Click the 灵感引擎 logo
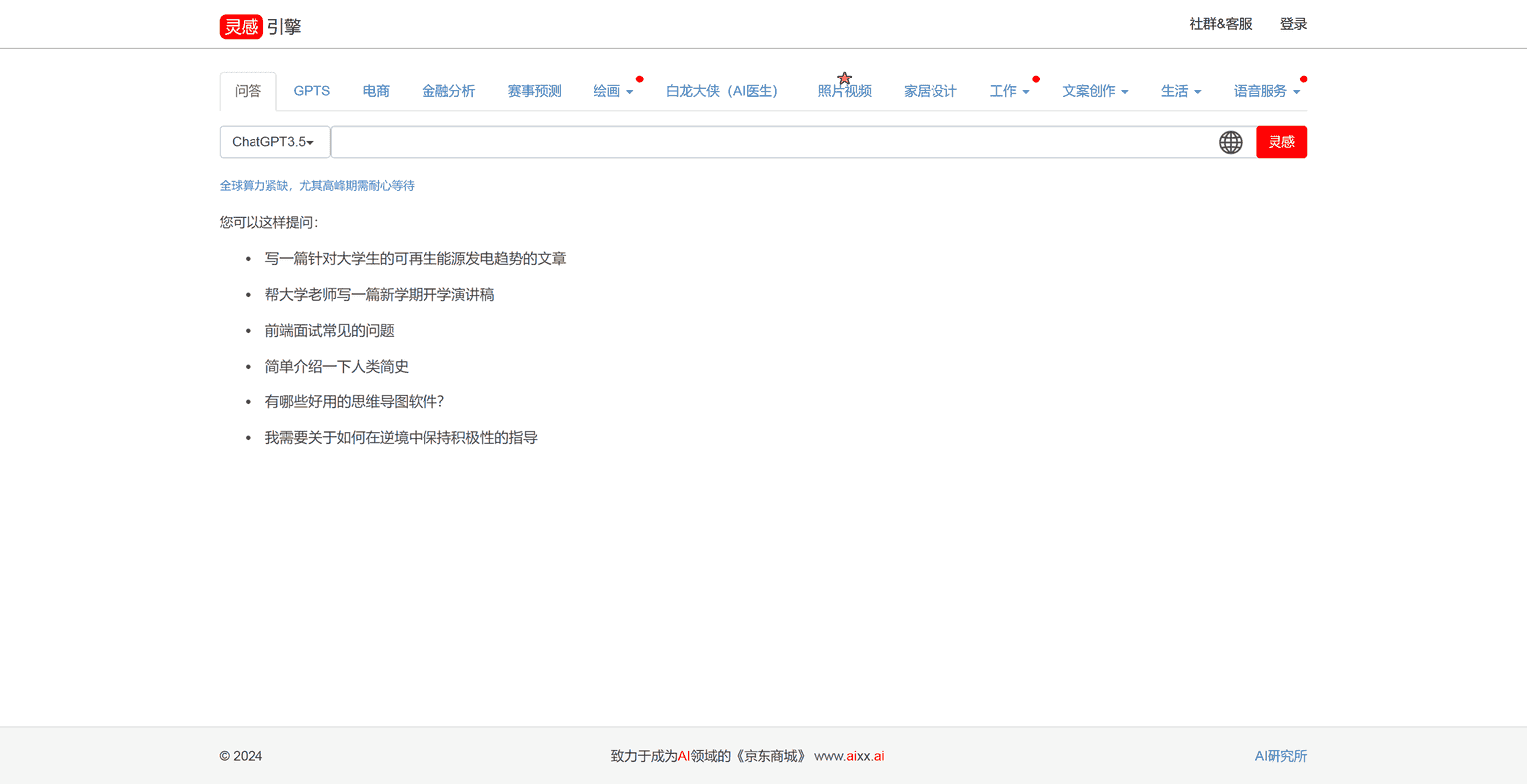This screenshot has height=784, width=1527. [x=260, y=26]
